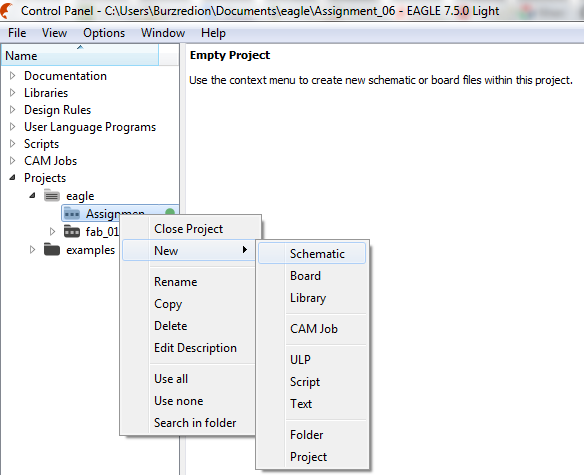584x475 pixels.
Task: Collapse the Projects tree node
Action: pos(13,178)
